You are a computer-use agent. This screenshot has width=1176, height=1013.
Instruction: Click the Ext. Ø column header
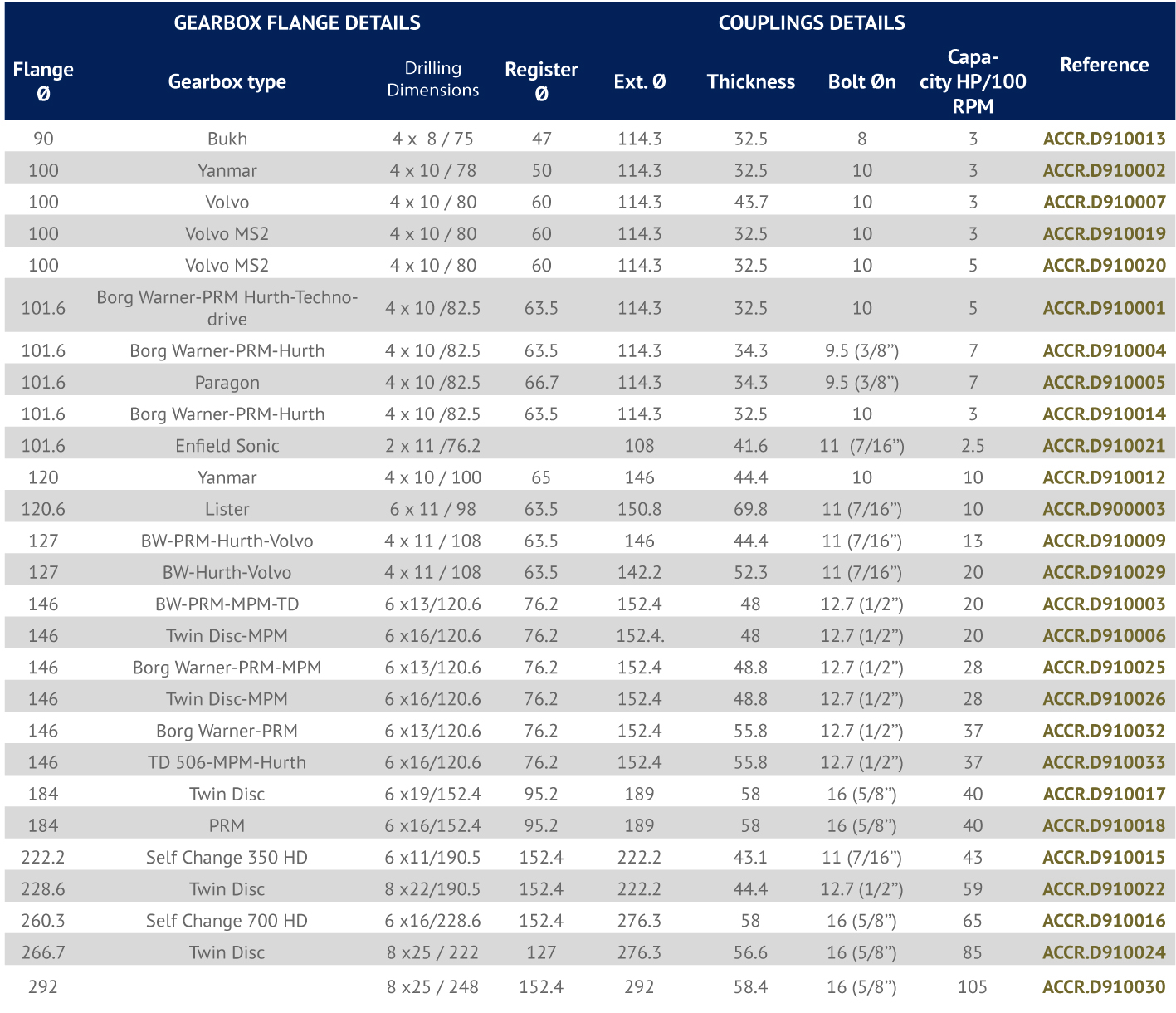click(640, 81)
